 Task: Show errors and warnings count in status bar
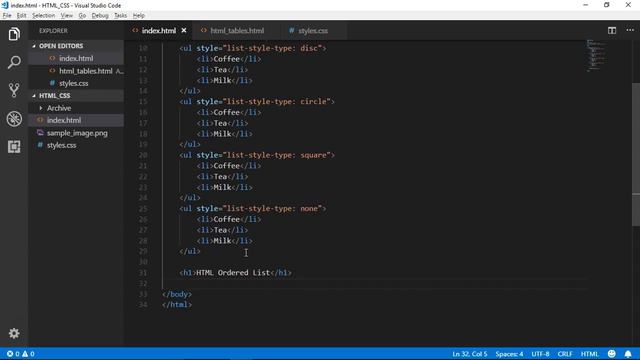(x=20, y=354)
